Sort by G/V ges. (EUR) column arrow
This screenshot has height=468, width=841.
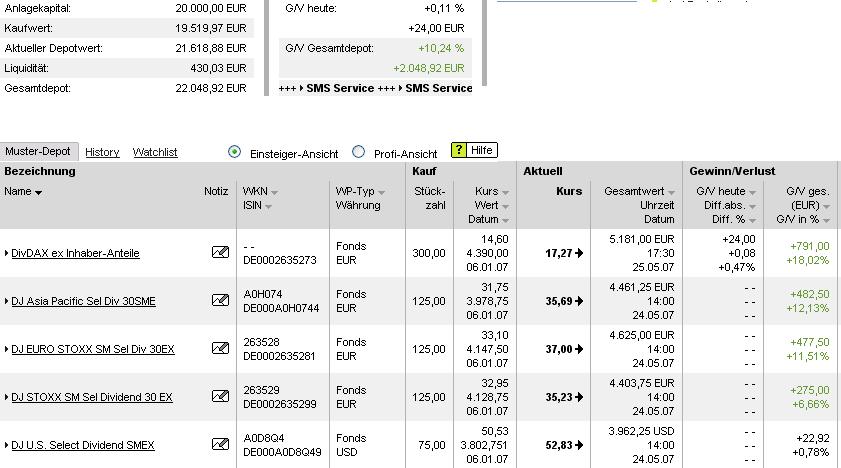tap(826, 206)
